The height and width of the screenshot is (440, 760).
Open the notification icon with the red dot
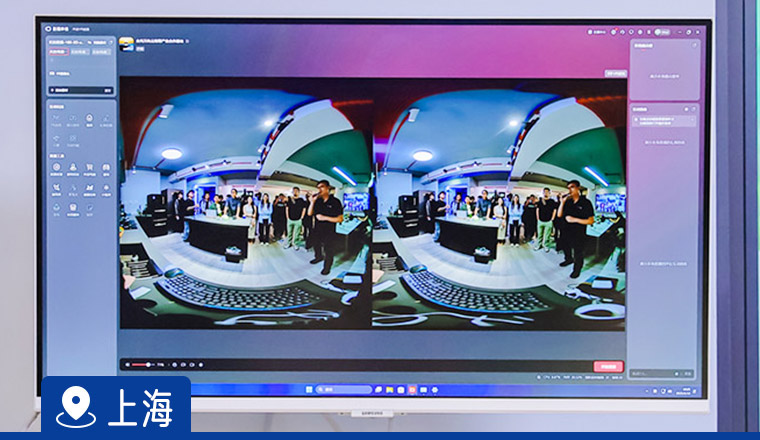pyautogui.click(x=614, y=32)
